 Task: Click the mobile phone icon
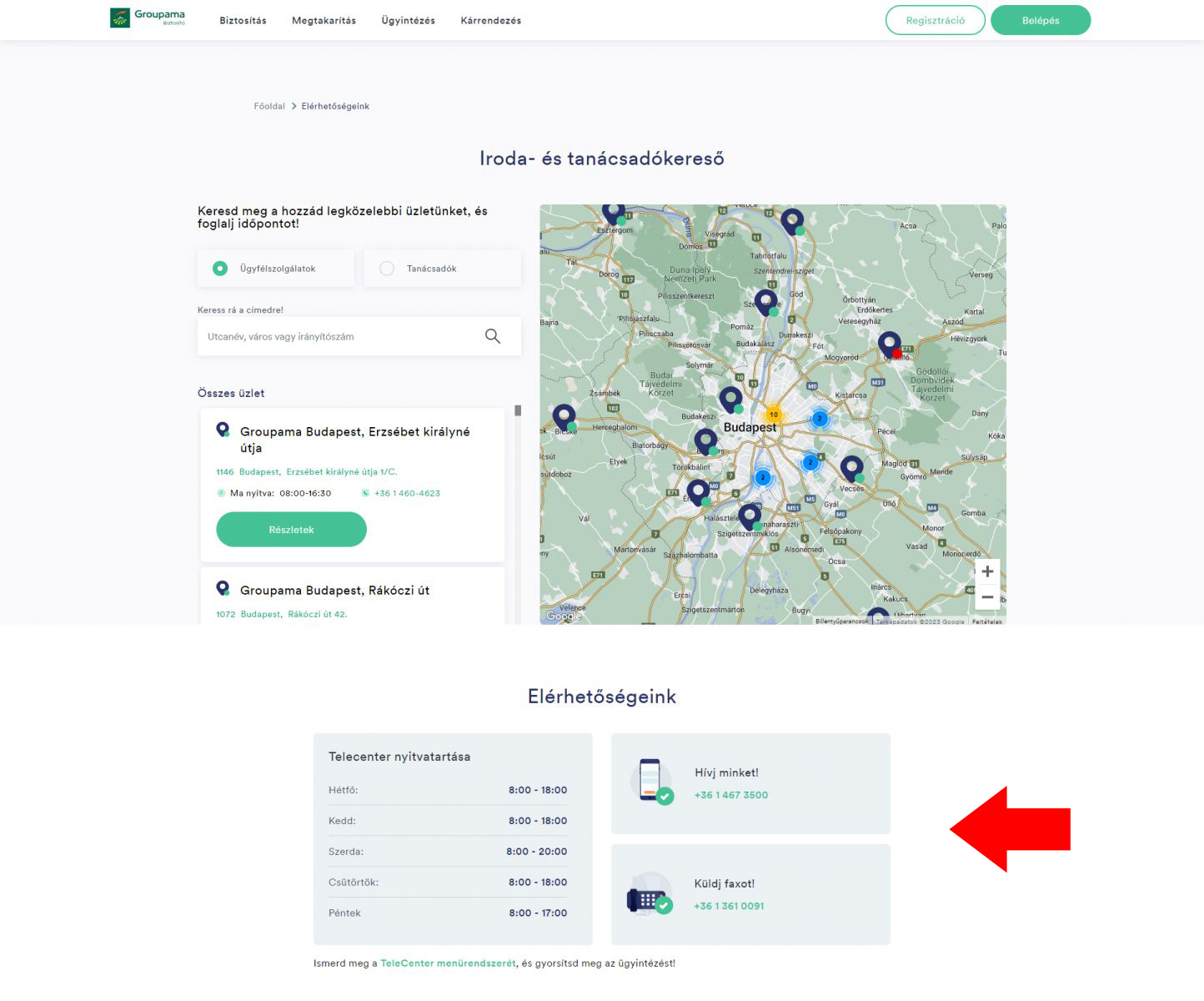click(651, 782)
